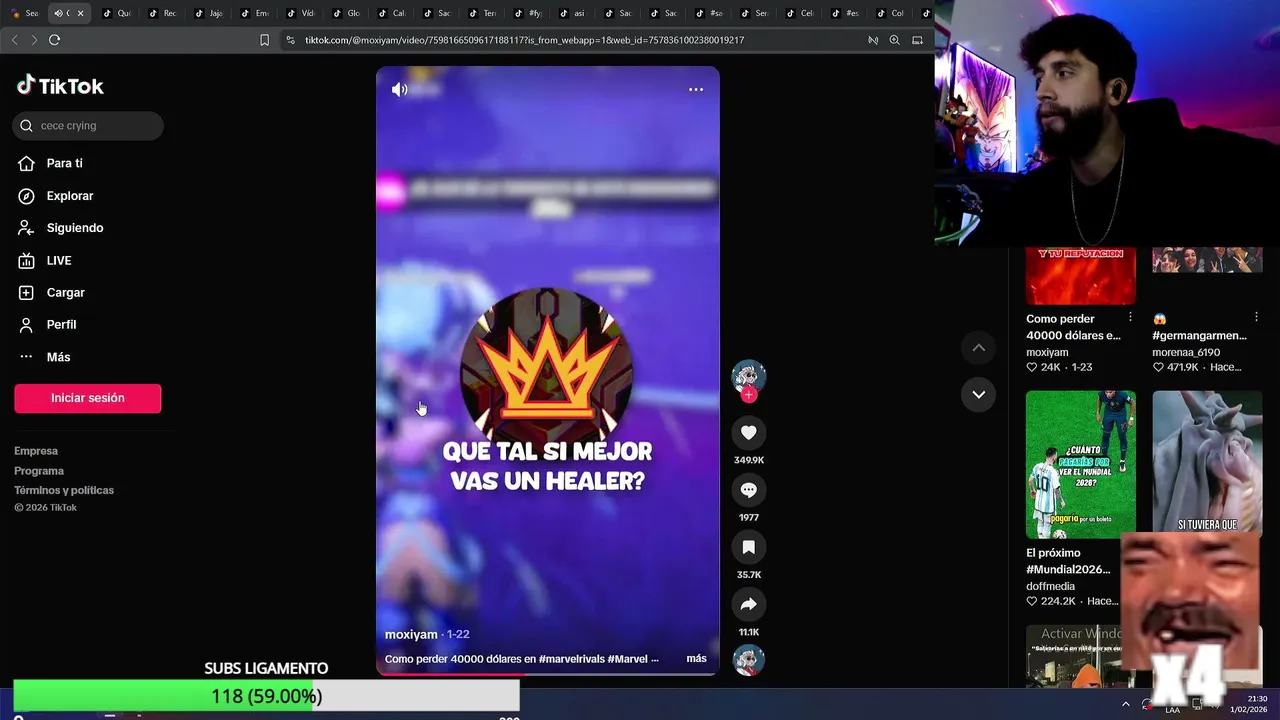Click the video progress bar at bottom

[547, 673]
